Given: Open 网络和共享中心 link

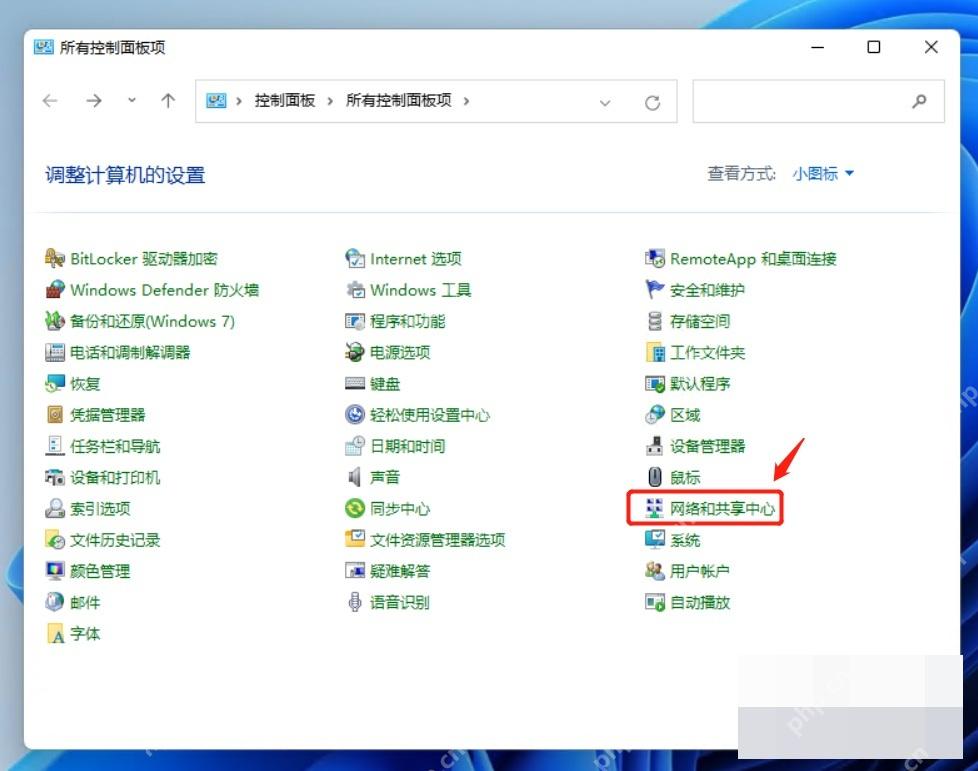Looking at the screenshot, I should 722,508.
